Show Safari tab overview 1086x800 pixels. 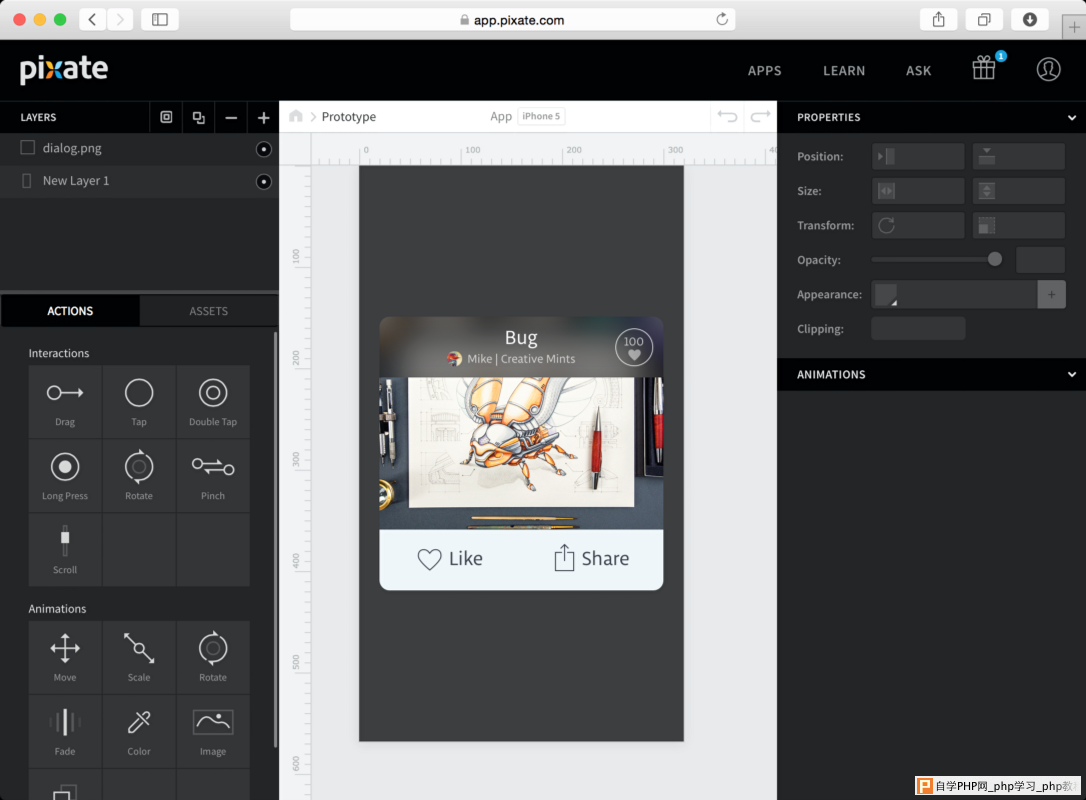(984, 19)
